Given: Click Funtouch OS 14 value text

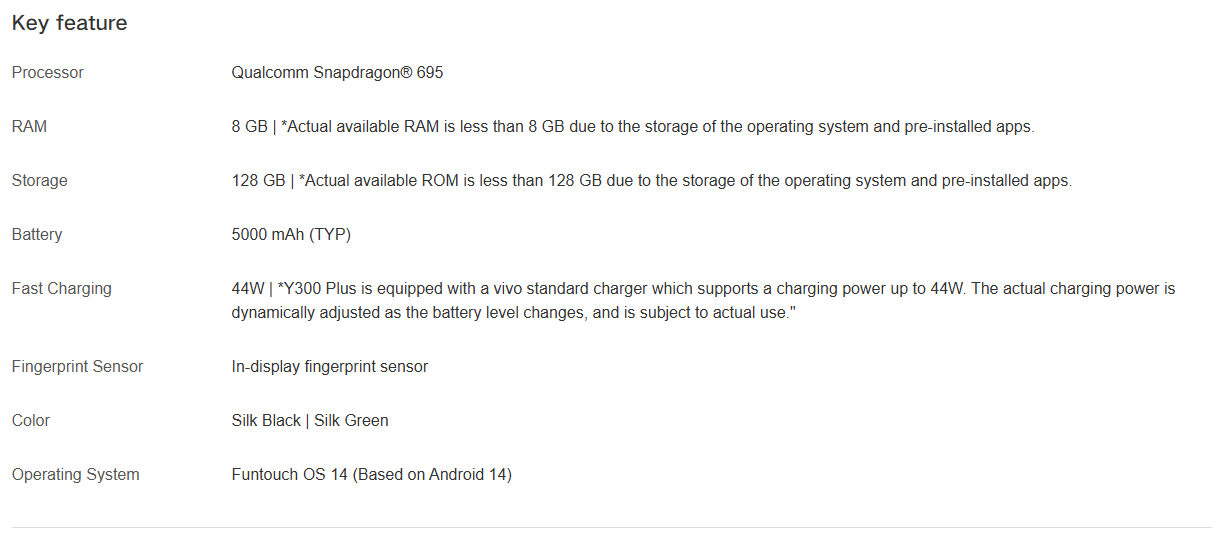Looking at the screenshot, I should point(372,475).
